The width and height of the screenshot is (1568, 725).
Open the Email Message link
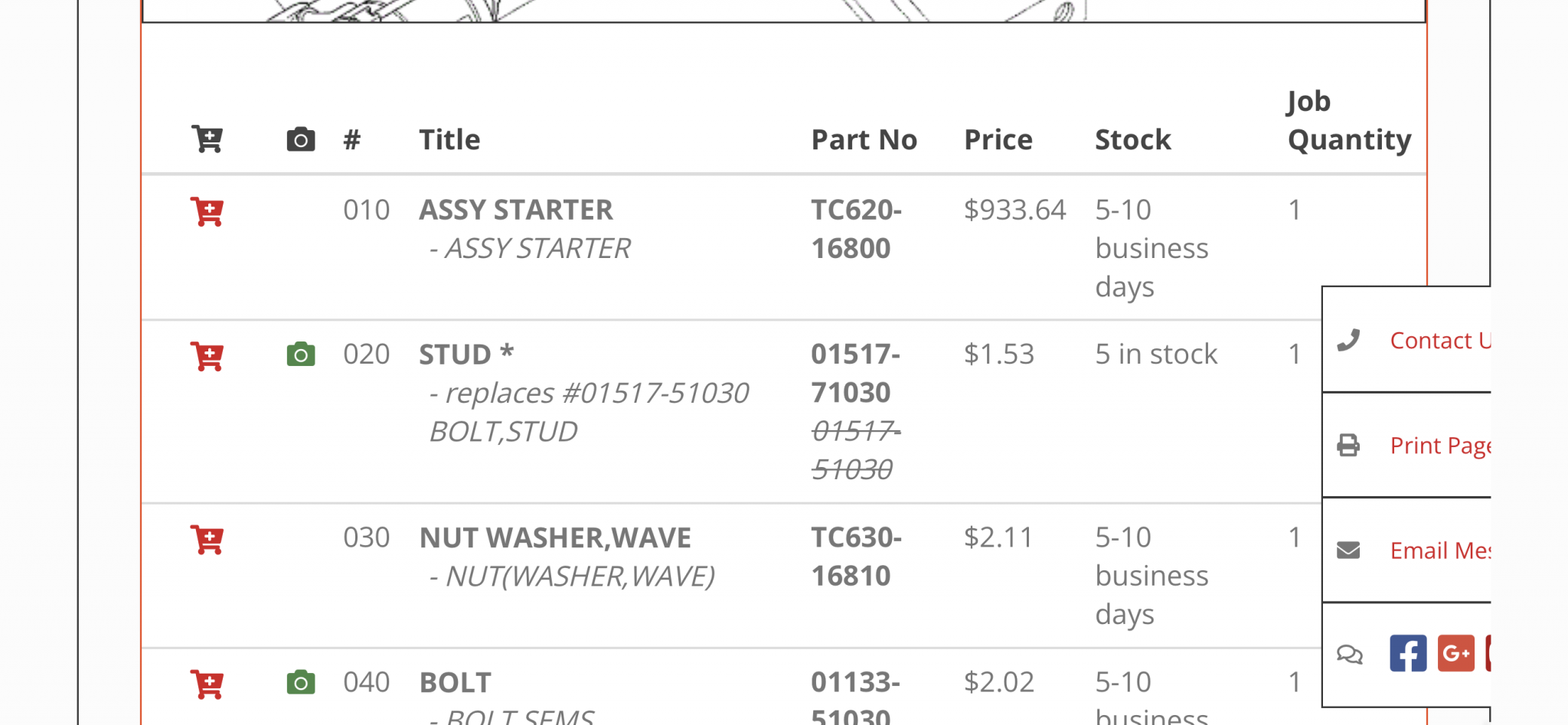(1440, 550)
